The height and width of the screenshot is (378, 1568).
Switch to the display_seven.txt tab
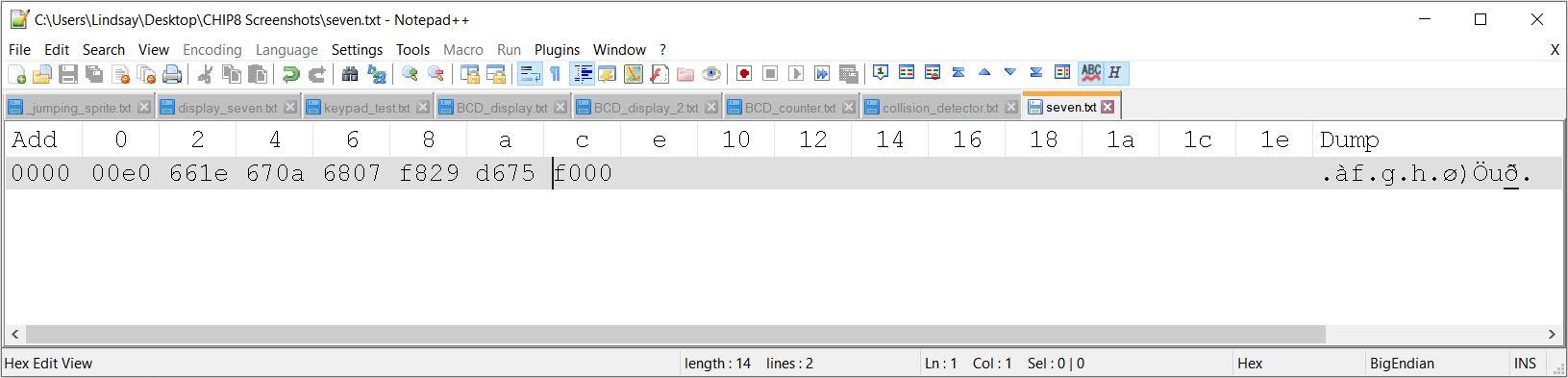tap(228, 108)
